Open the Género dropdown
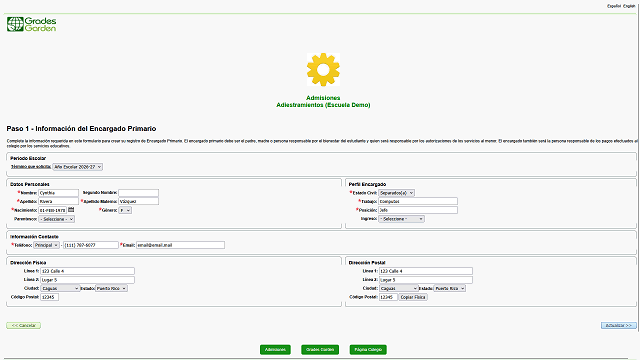This screenshot has height=360, width=640. [x=125, y=210]
